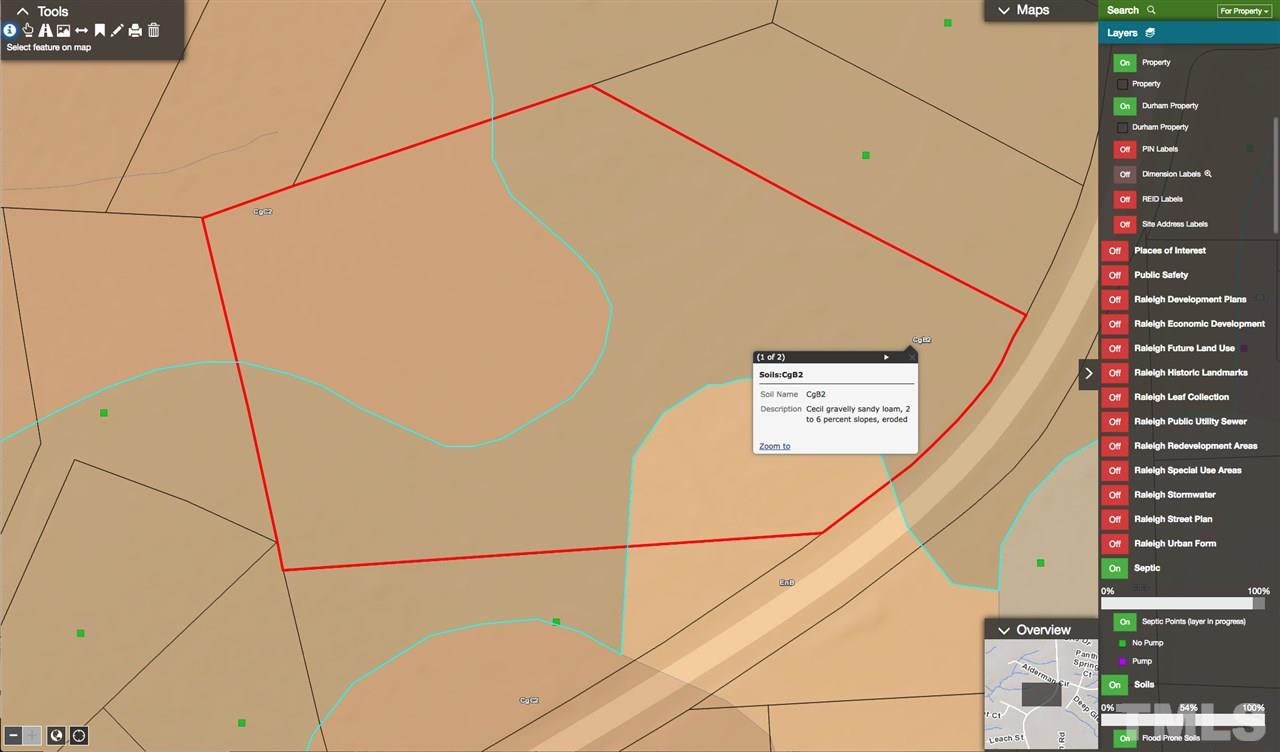
Task: Adjust the Soils opacity slider
Action: tap(1183, 720)
